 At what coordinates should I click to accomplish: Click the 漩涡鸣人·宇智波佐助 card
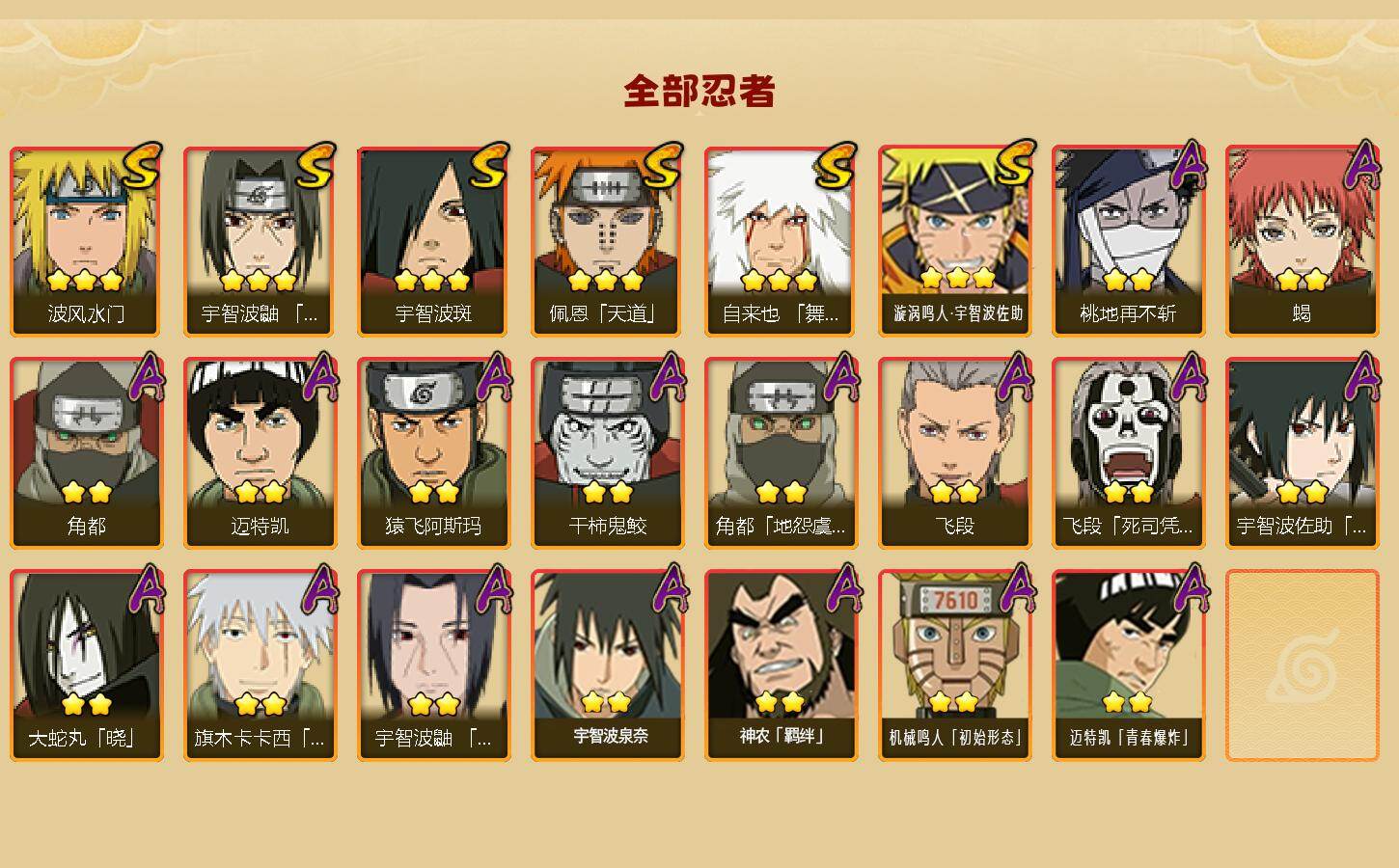click(x=954, y=241)
